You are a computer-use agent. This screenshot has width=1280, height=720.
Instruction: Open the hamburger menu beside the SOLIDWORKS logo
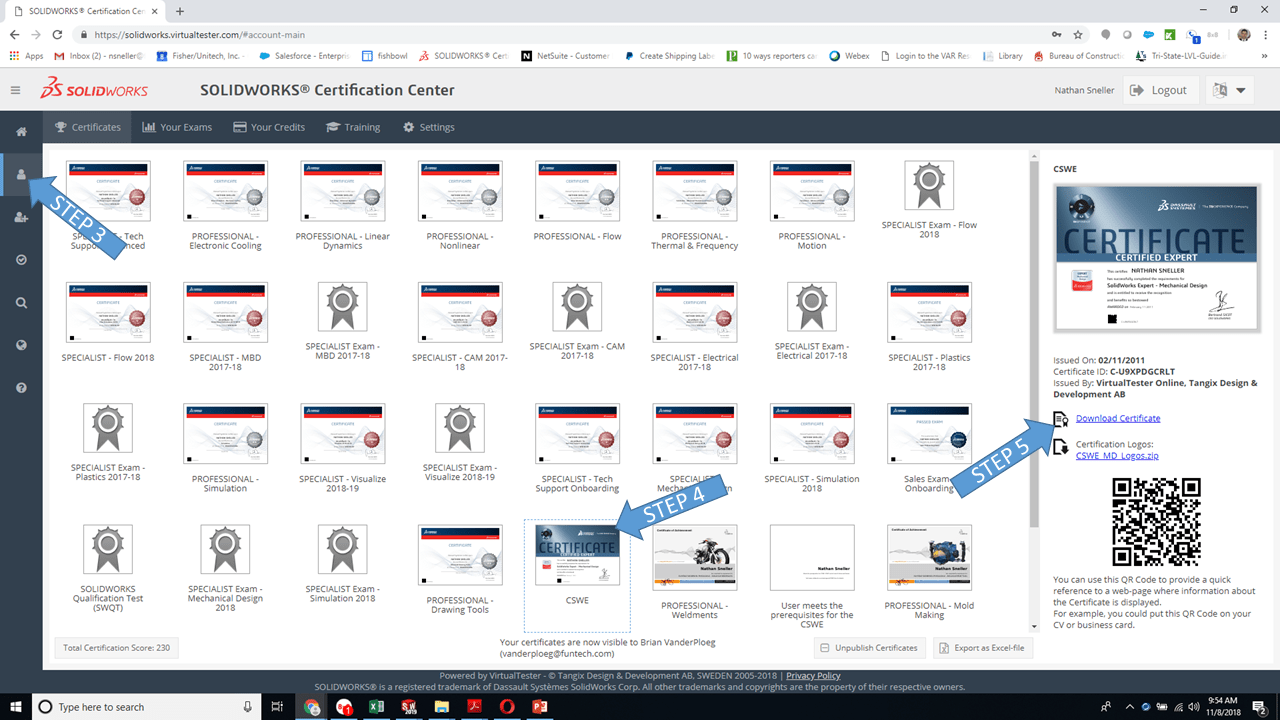[x=15, y=90]
